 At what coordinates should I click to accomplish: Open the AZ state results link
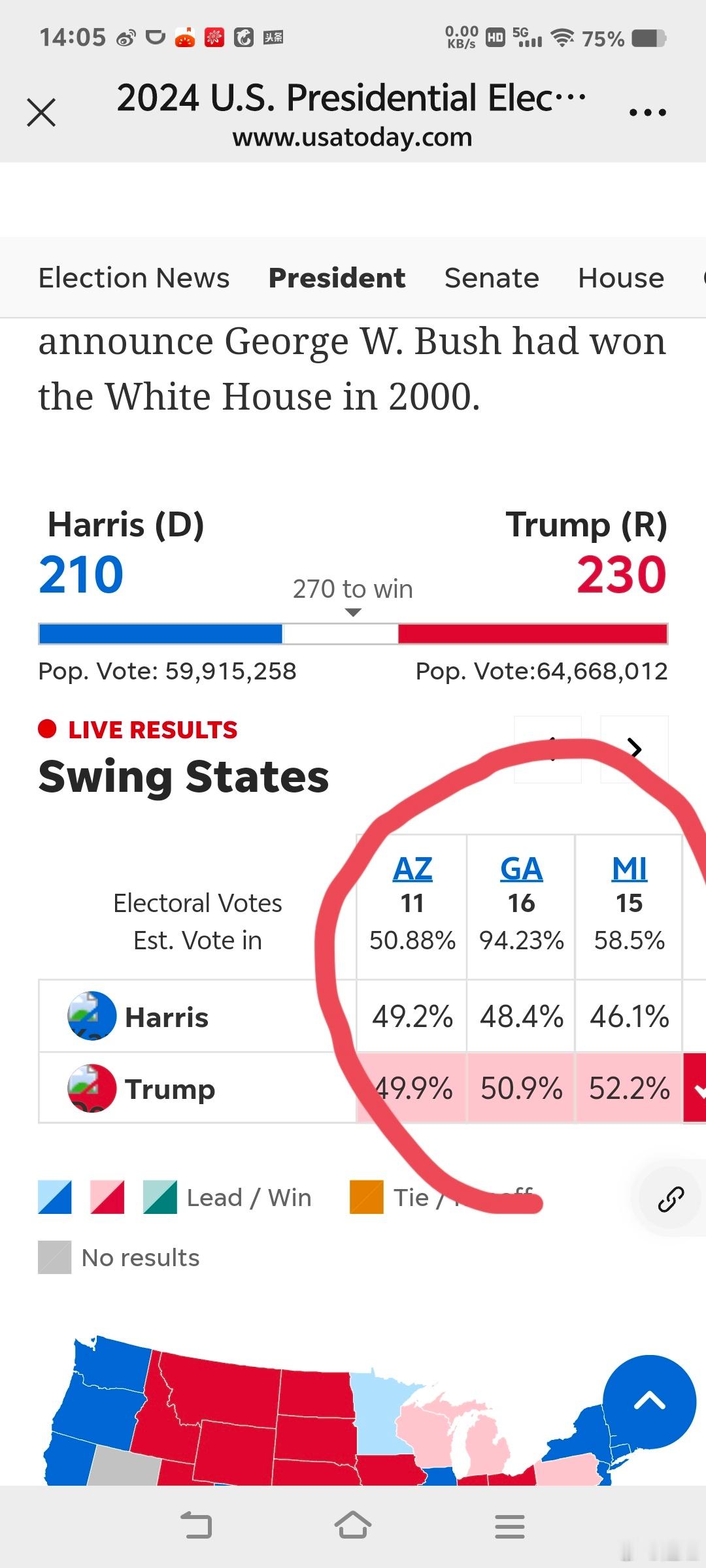click(x=412, y=869)
